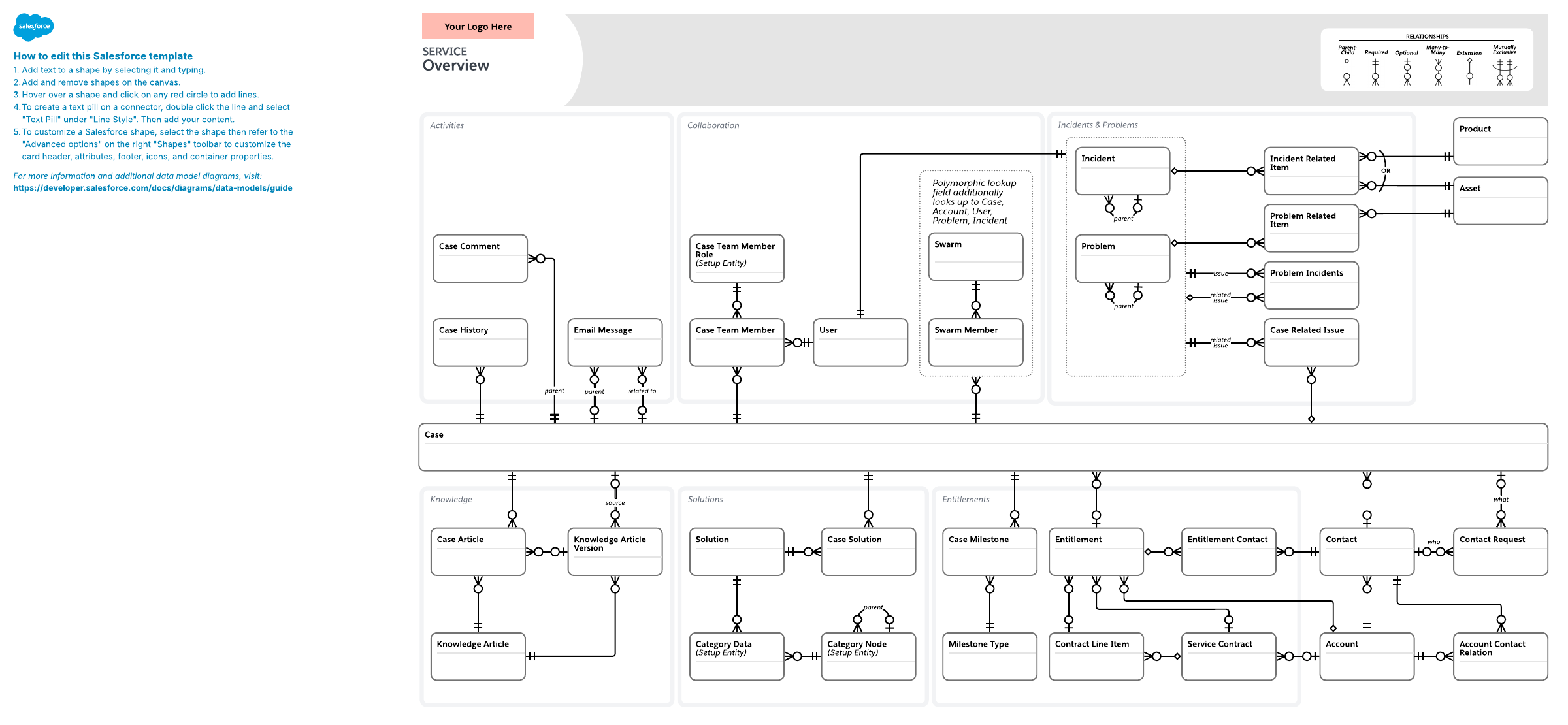
Task: Select the Polymorphic lookup note text
Action: click(973, 202)
